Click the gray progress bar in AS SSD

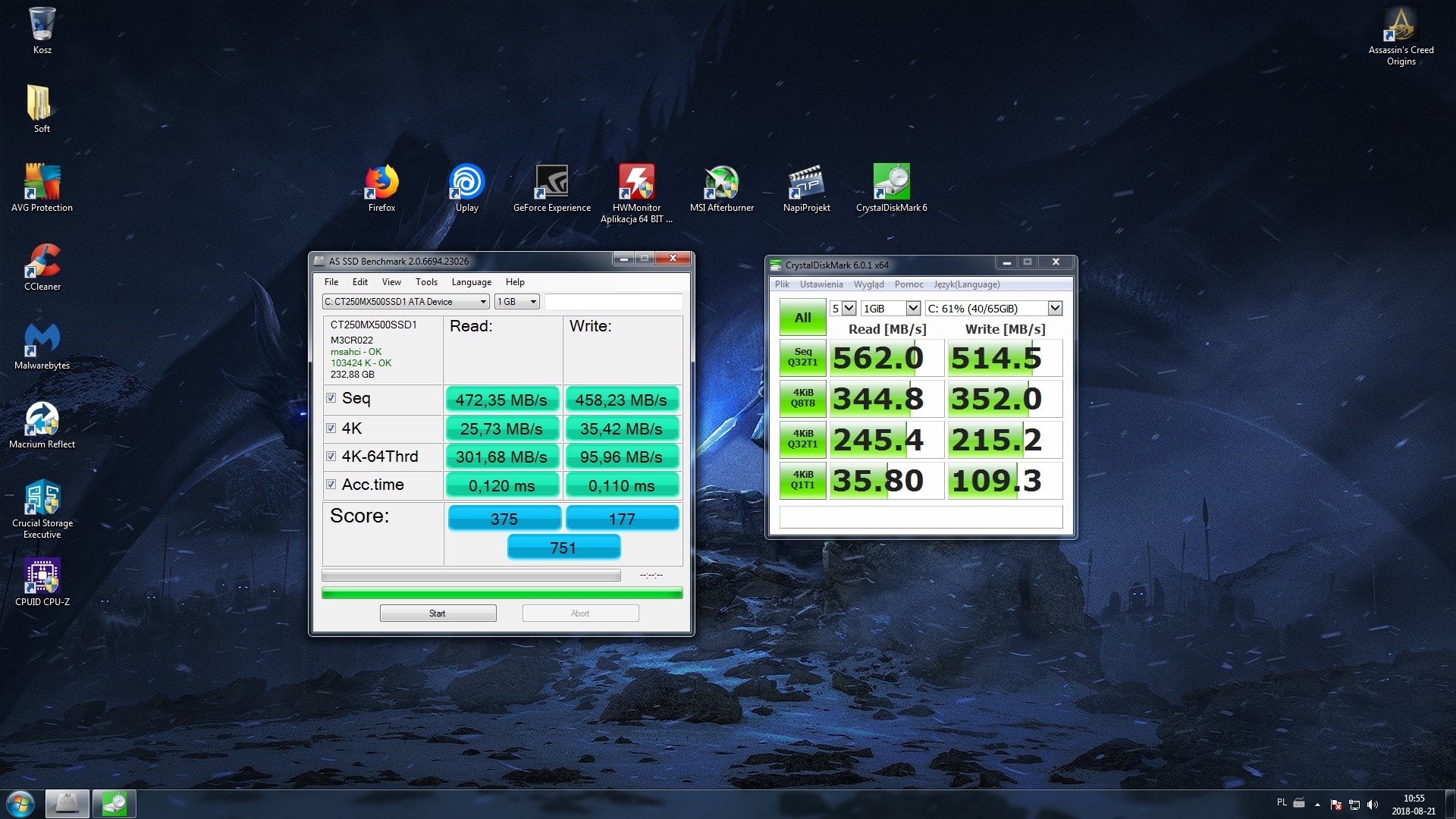tap(471, 576)
